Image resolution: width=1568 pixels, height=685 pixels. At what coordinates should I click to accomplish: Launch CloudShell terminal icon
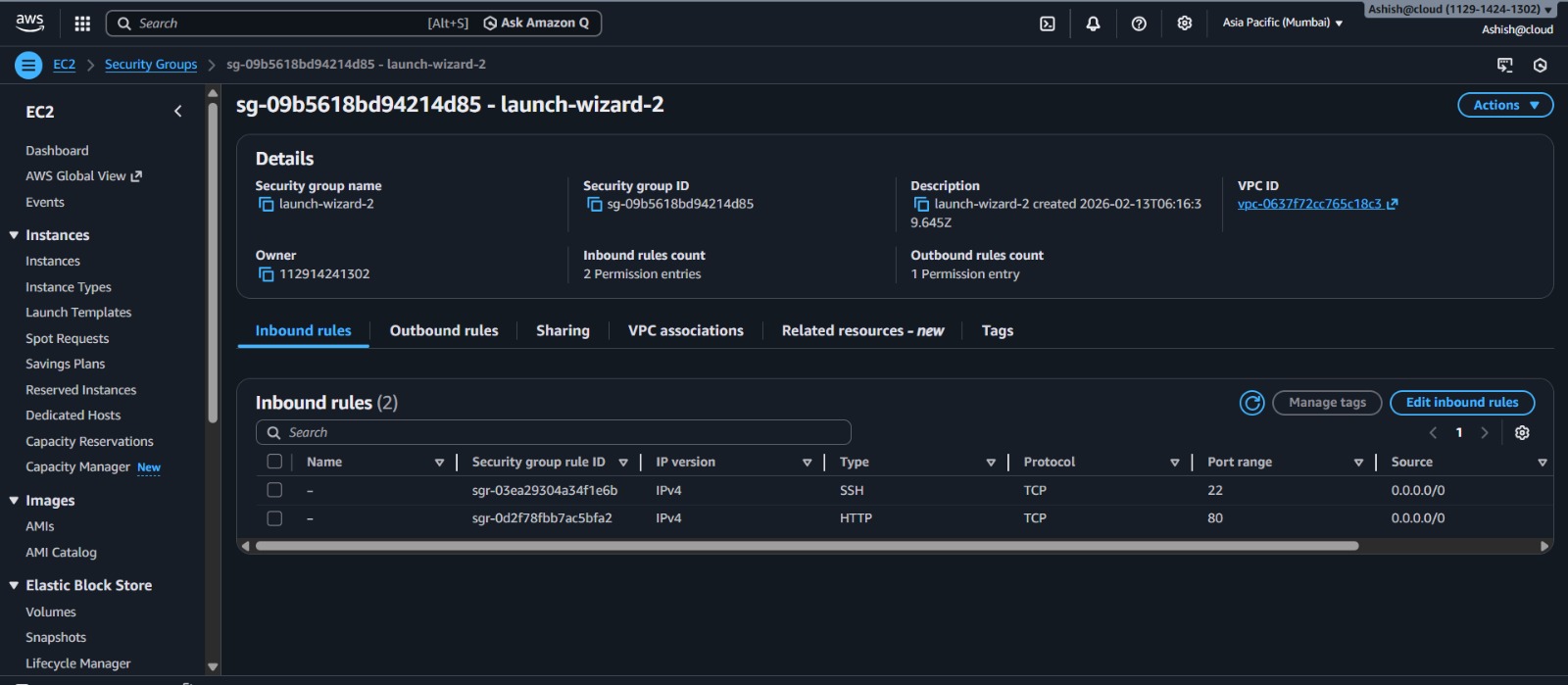[1048, 24]
